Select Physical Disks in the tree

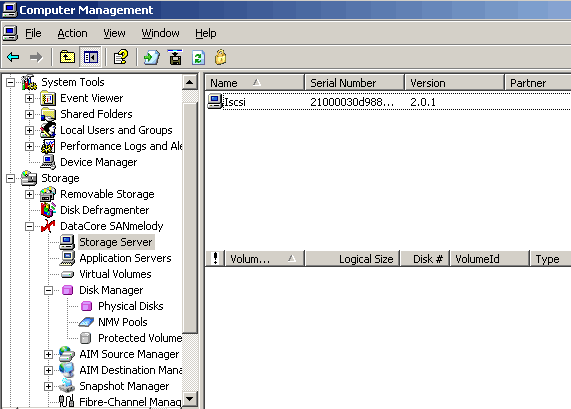130,306
